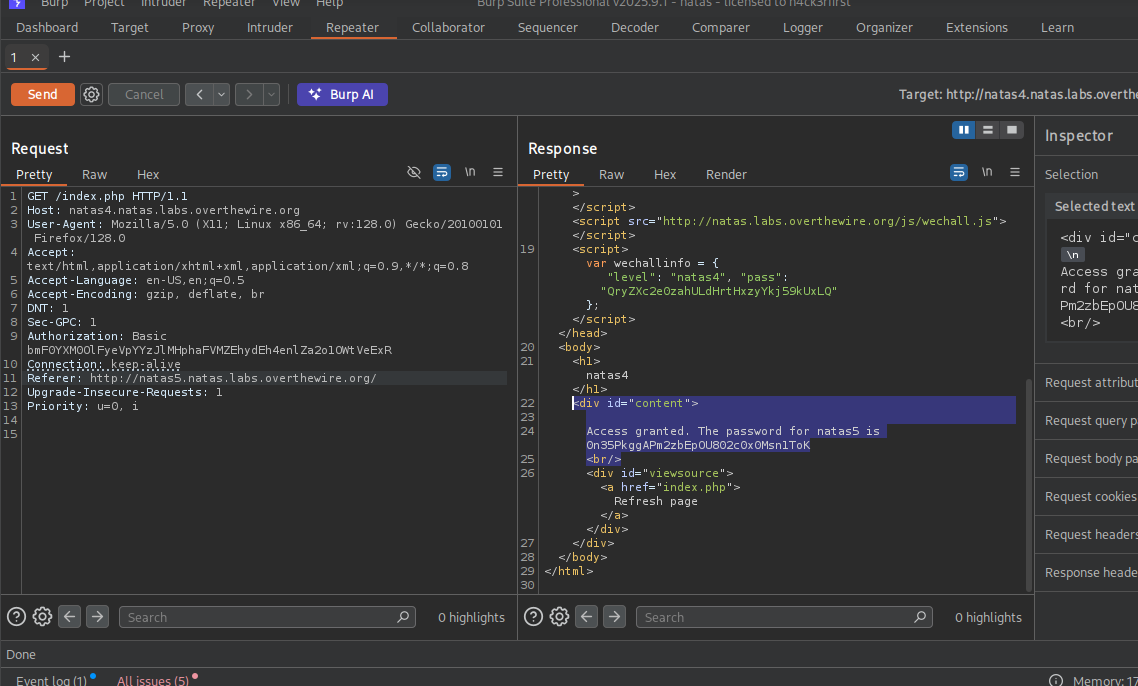The width and height of the screenshot is (1138, 686).
Task: Select side-by-side layout icon
Action: click(964, 130)
